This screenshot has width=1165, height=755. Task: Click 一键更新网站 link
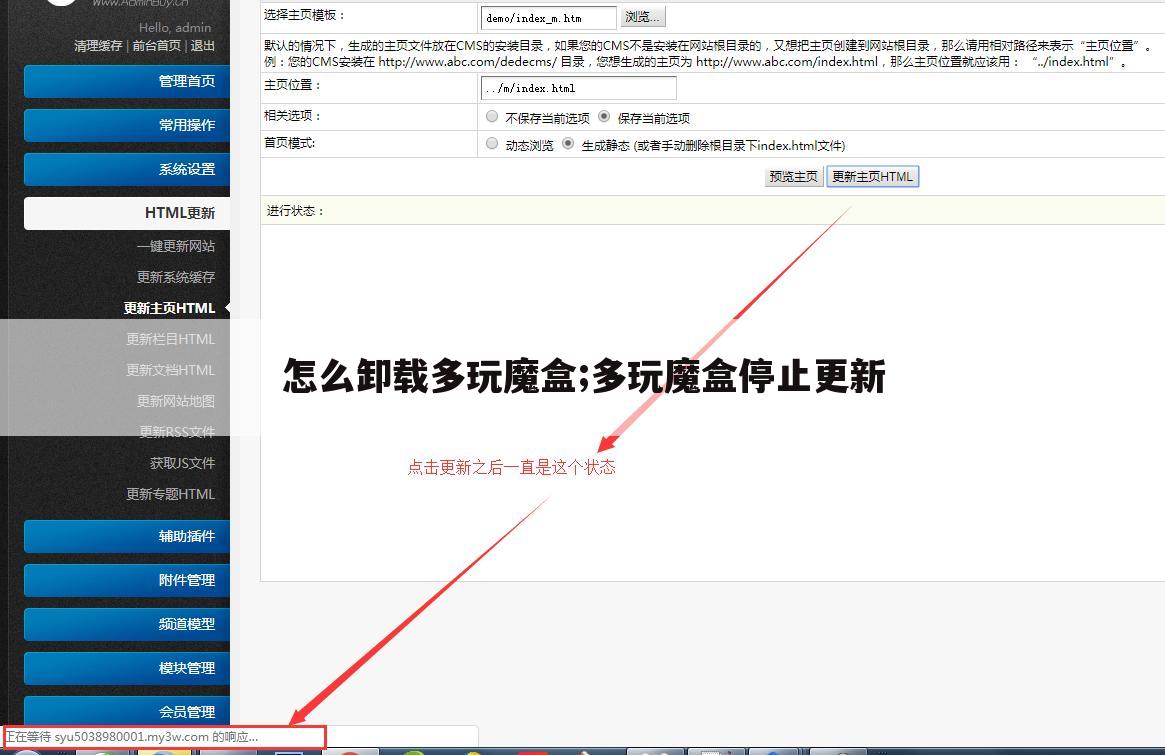(175, 246)
